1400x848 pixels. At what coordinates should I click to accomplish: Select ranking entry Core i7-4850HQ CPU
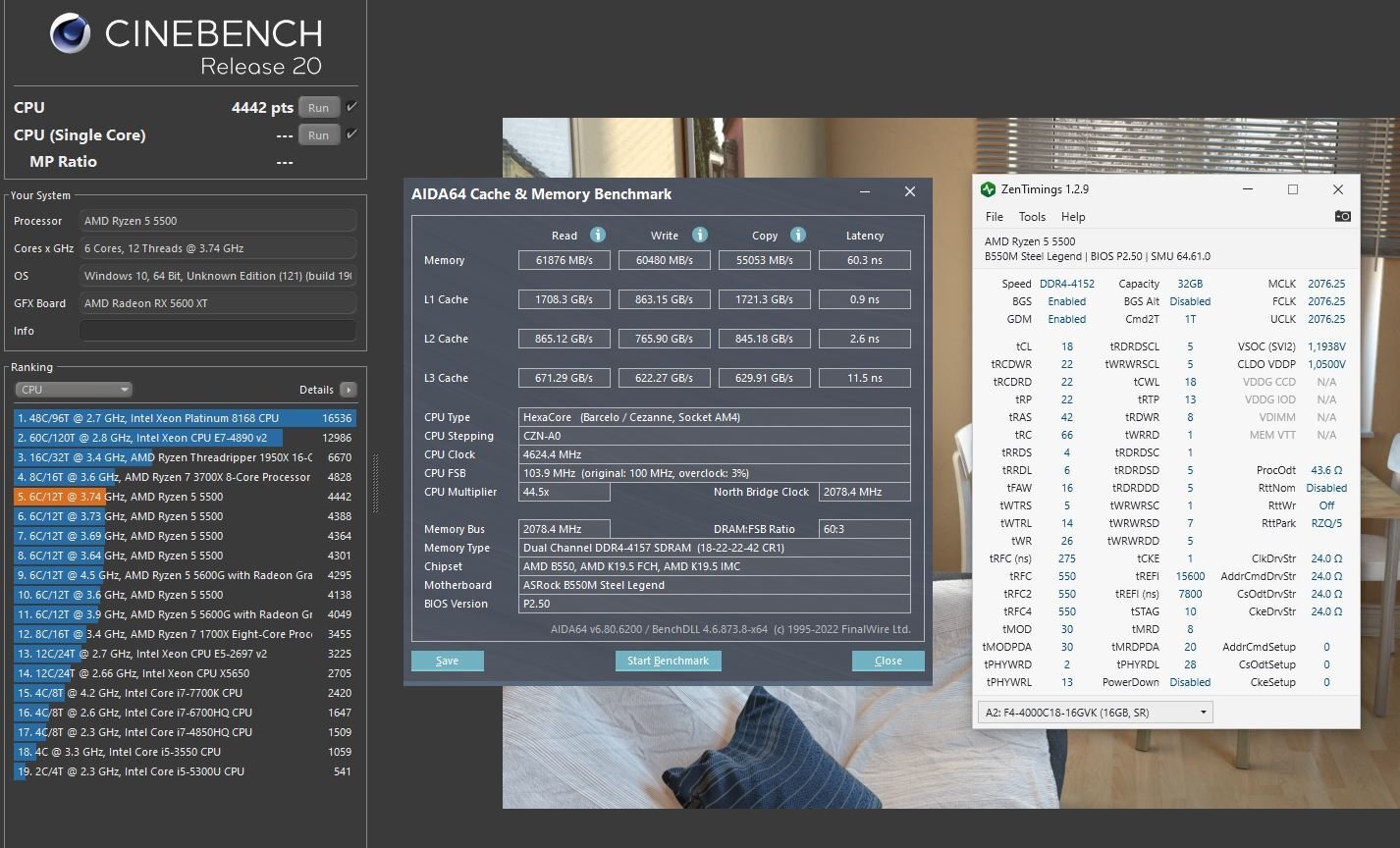[185, 732]
